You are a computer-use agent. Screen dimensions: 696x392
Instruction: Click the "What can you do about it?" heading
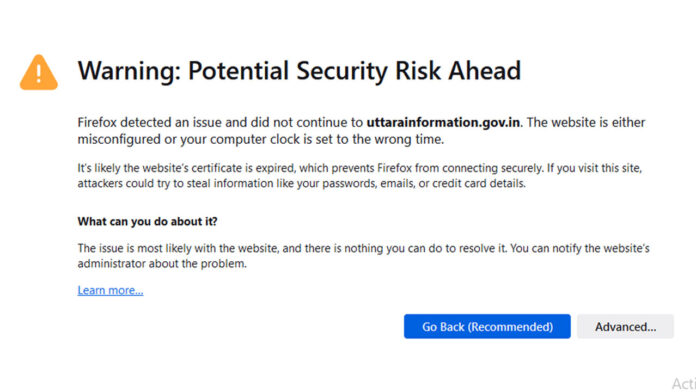(147, 221)
